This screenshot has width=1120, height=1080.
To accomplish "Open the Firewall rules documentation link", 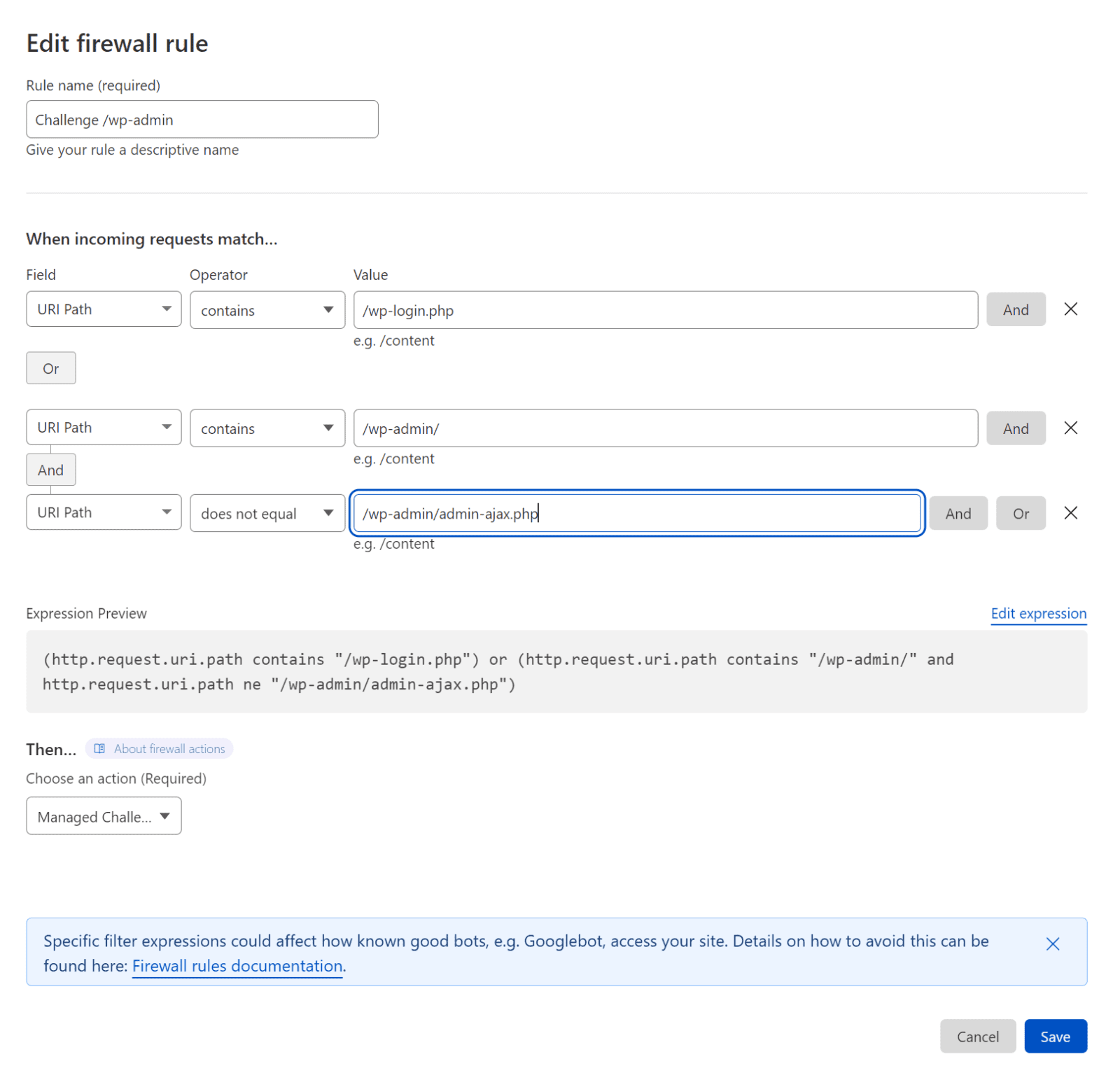I will pyautogui.click(x=237, y=966).
